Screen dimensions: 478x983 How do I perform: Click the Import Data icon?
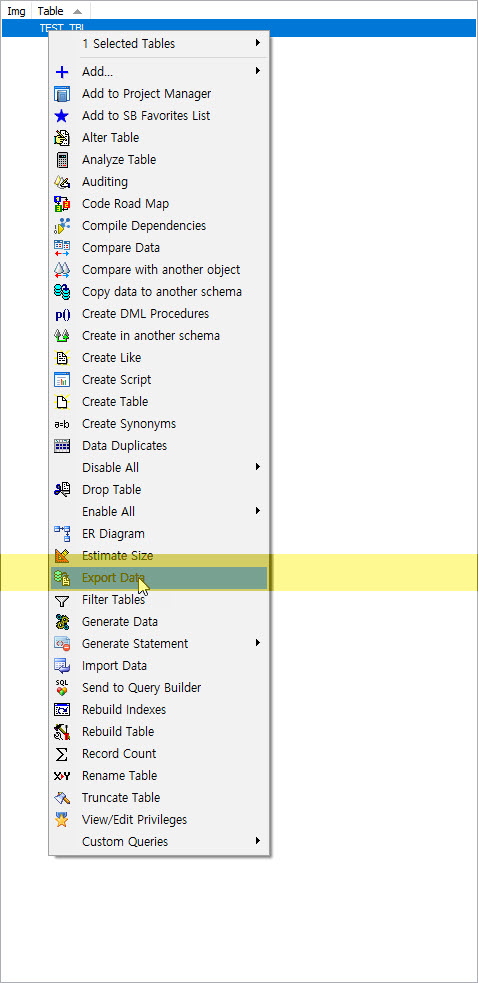tap(61, 666)
